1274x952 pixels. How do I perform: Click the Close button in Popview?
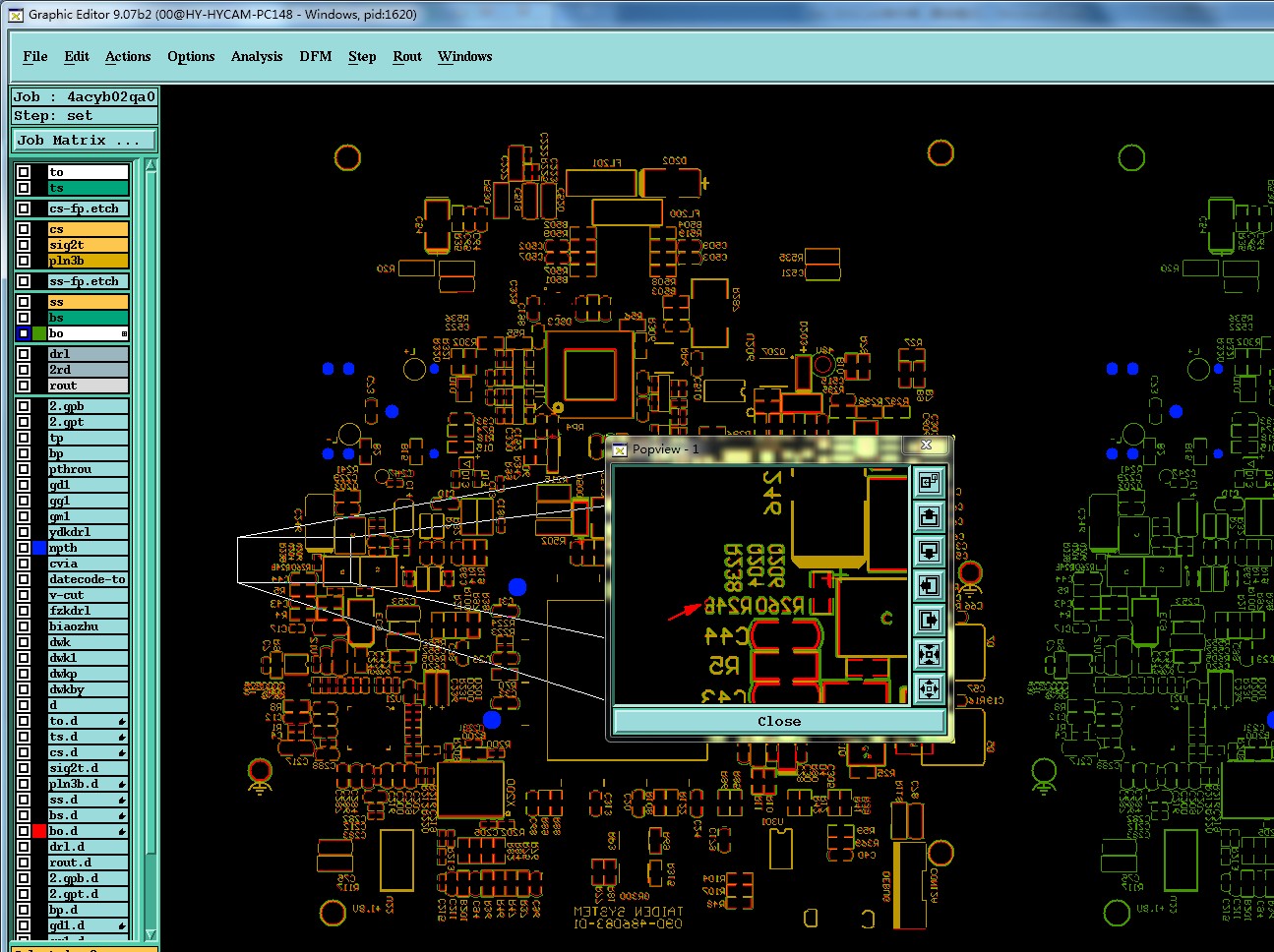(x=779, y=722)
